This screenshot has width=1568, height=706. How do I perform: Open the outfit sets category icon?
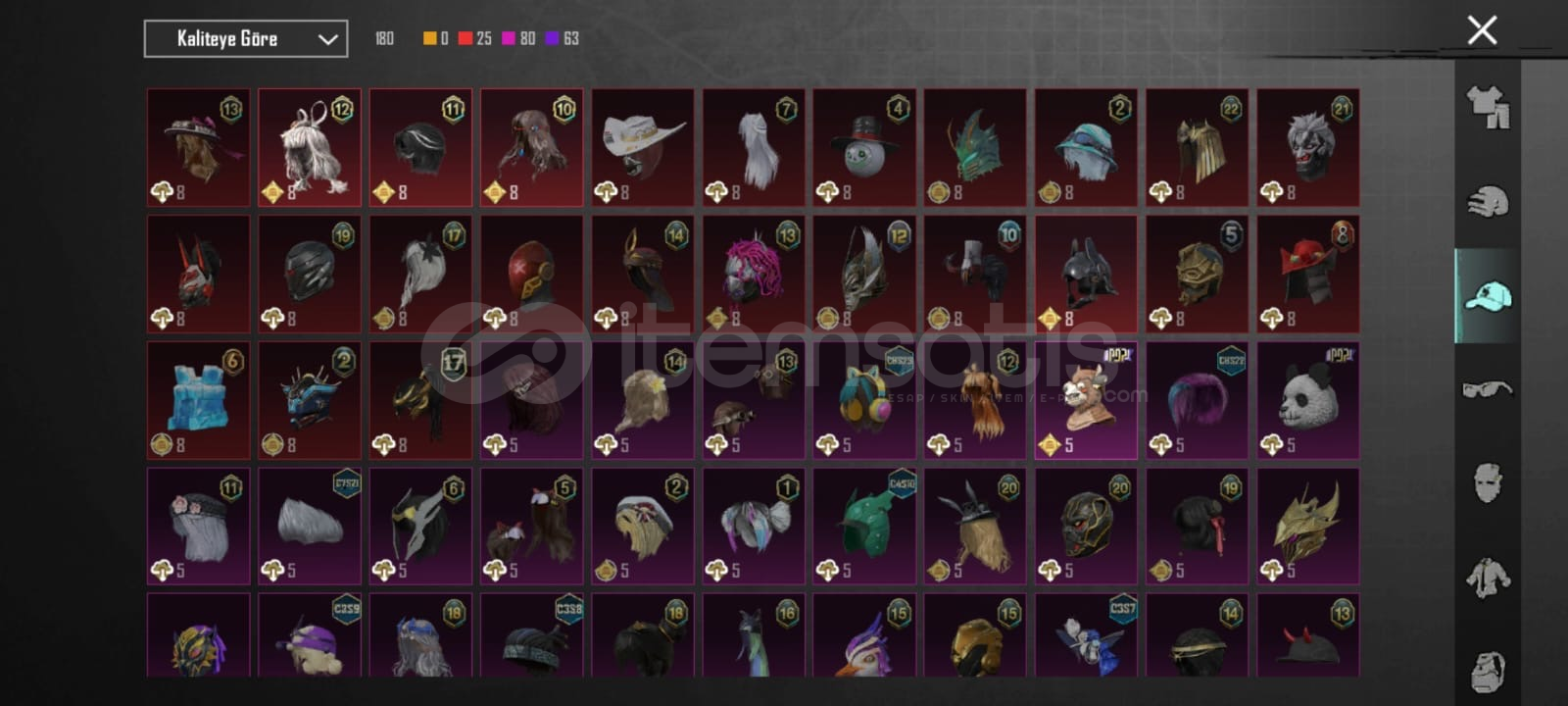click(1488, 107)
